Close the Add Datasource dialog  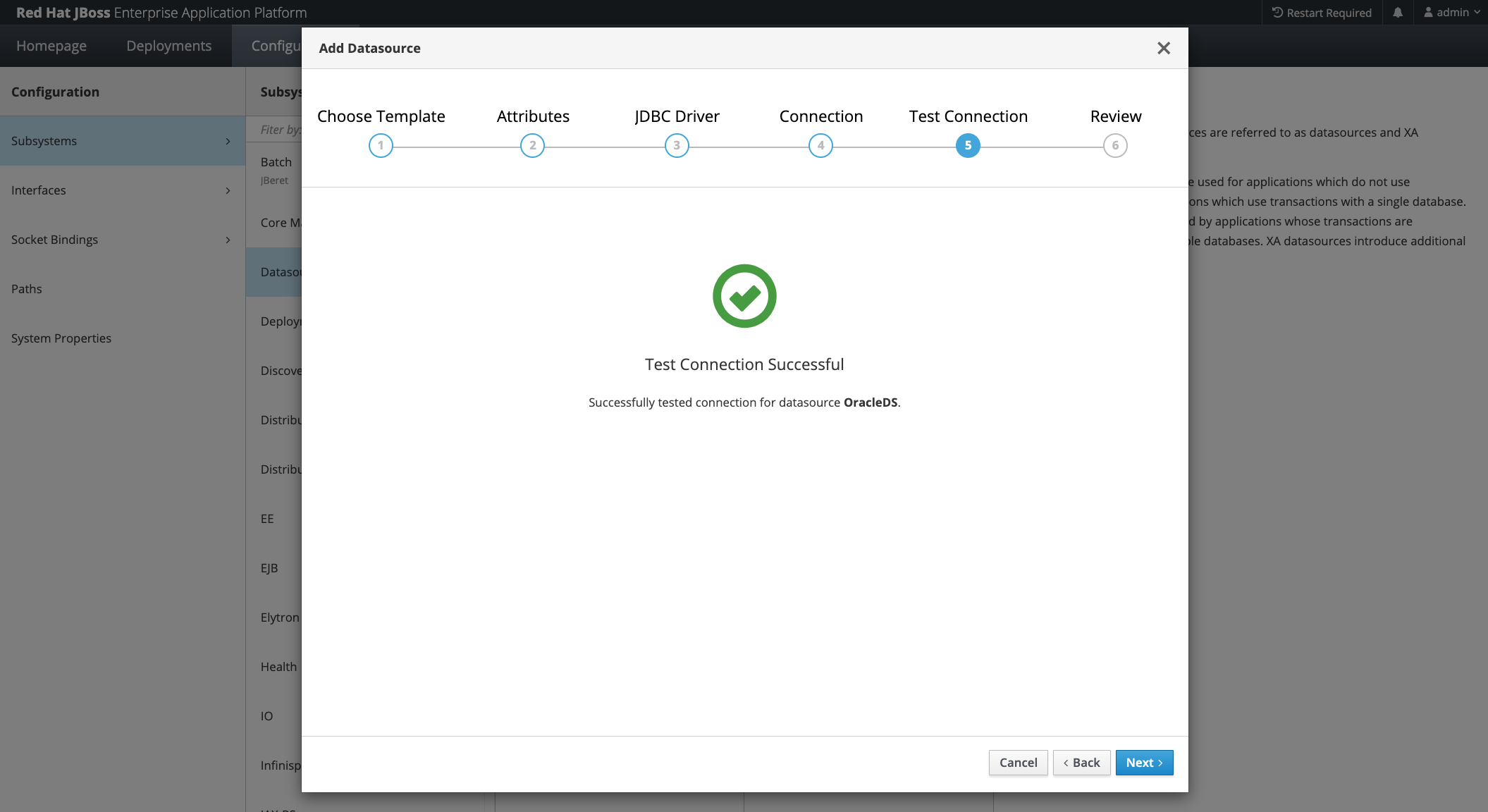(1164, 48)
